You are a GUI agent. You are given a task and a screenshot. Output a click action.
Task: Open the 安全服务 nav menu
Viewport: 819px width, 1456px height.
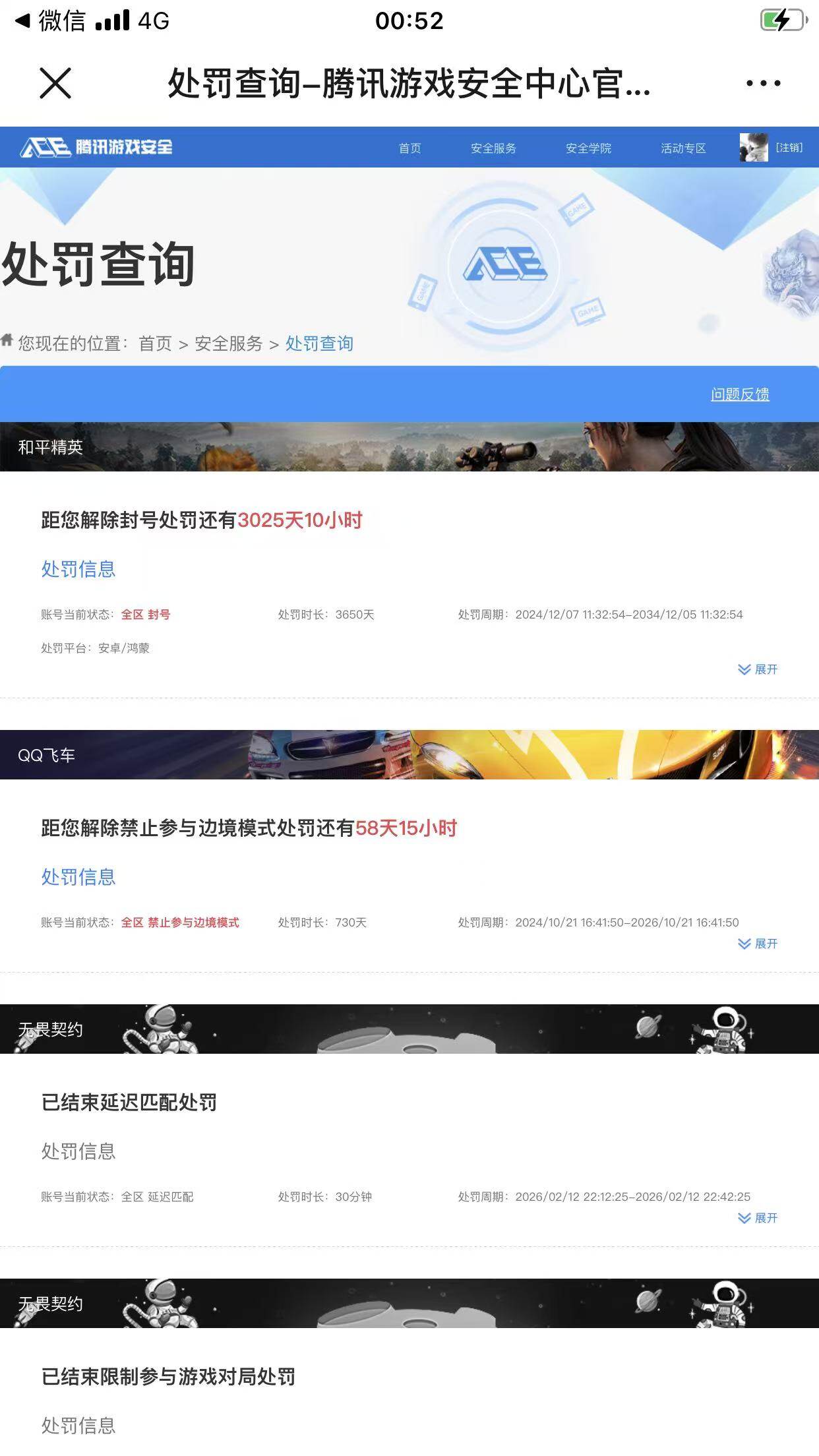click(x=493, y=148)
